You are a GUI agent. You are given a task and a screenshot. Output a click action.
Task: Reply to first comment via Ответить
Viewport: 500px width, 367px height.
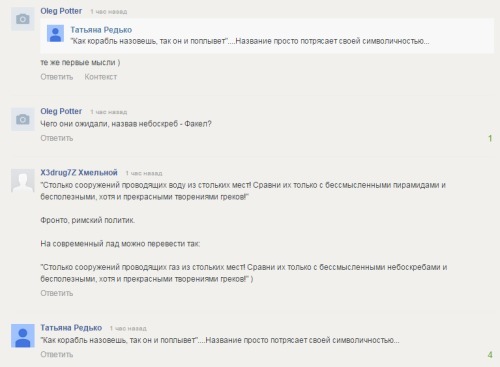pos(57,77)
